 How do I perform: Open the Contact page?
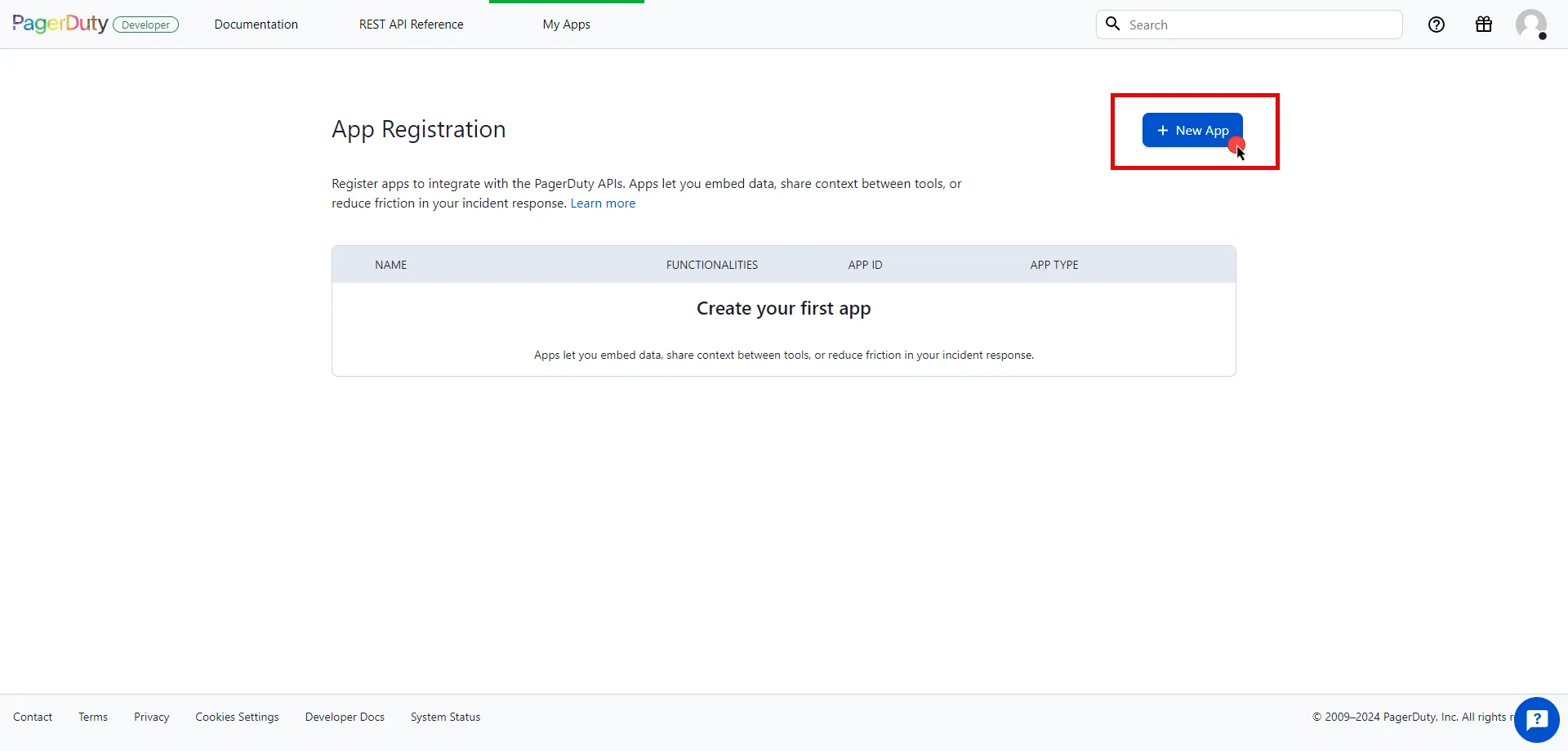tap(33, 717)
